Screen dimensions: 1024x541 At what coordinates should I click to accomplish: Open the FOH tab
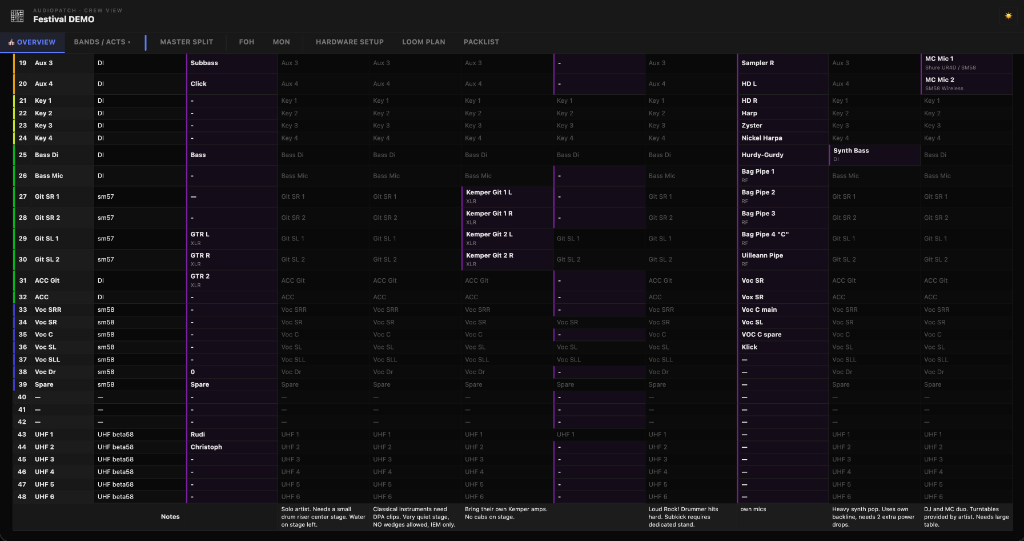tap(246, 42)
